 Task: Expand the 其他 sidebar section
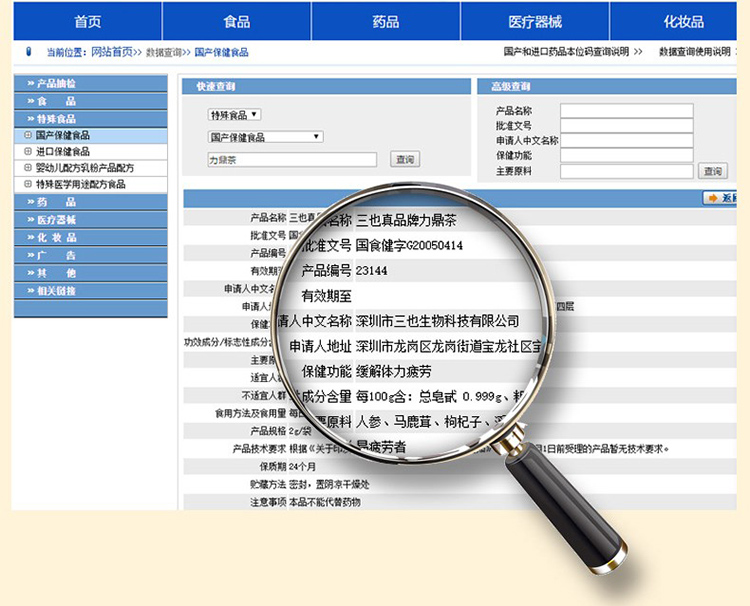(x=91, y=273)
